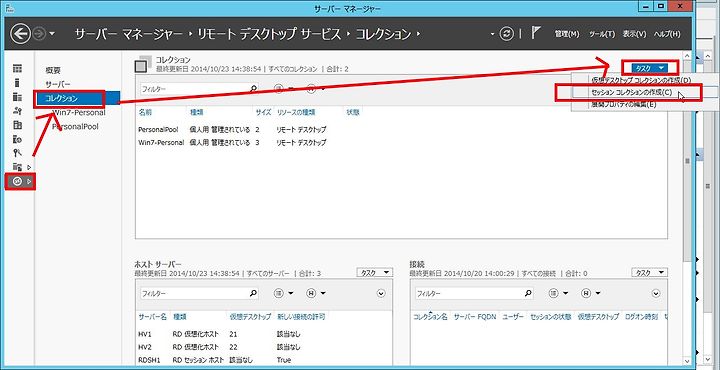The height and width of the screenshot is (370, 720).
Task: Sort host servers by サーバー名 column
Action: (x=153, y=317)
